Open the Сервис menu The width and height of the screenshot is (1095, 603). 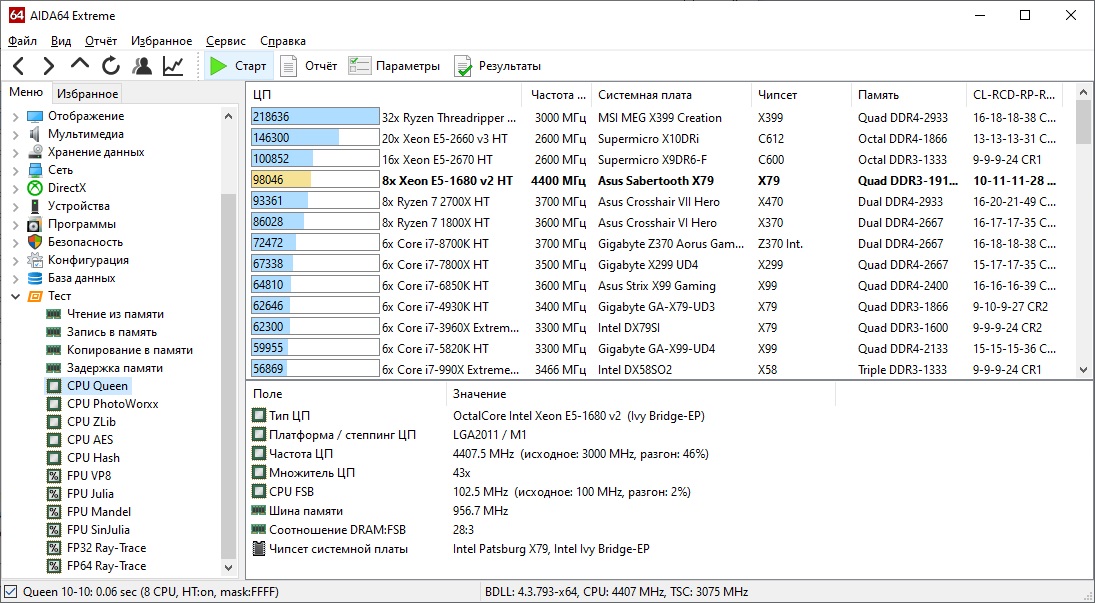point(226,41)
